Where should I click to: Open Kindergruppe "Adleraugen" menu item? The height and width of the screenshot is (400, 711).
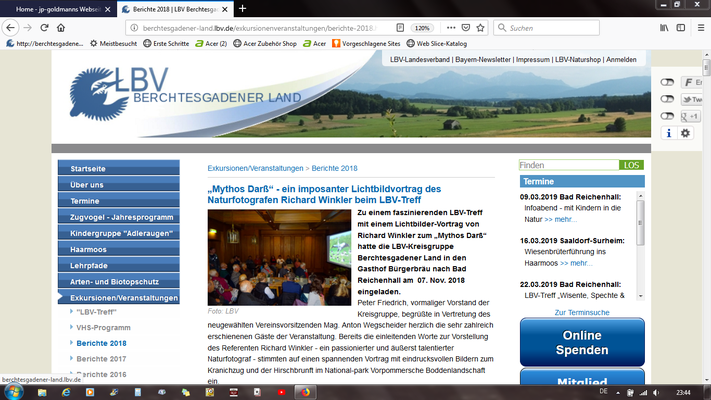119,233
